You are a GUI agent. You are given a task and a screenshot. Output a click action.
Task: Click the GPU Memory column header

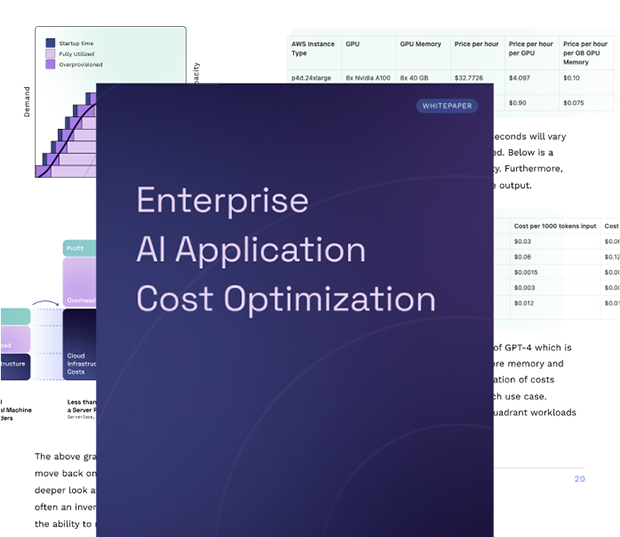pos(421,45)
